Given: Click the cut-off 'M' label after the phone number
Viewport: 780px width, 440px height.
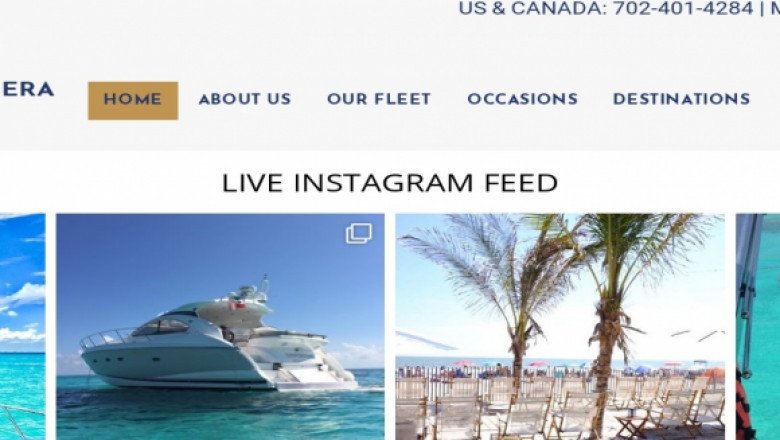Looking at the screenshot, I should (x=775, y=8).
